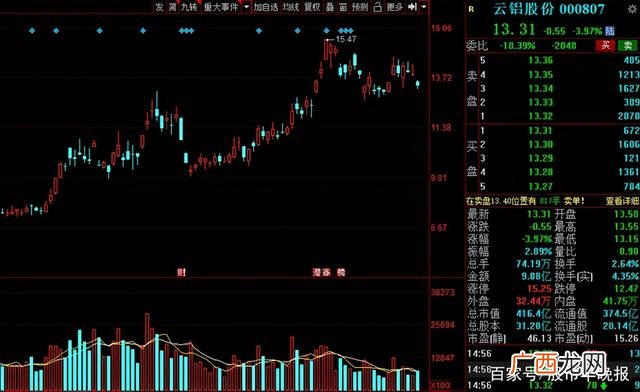Click the right-arrow collapse icon in toolbar

413,7
